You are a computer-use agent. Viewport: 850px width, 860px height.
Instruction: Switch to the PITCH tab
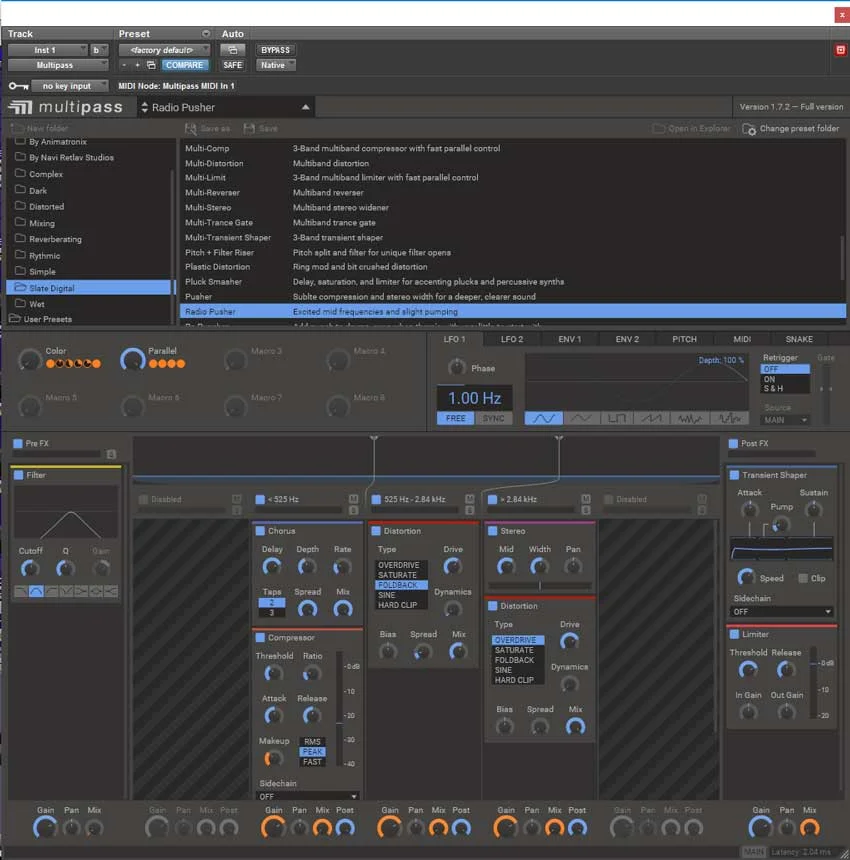[684, 339]
